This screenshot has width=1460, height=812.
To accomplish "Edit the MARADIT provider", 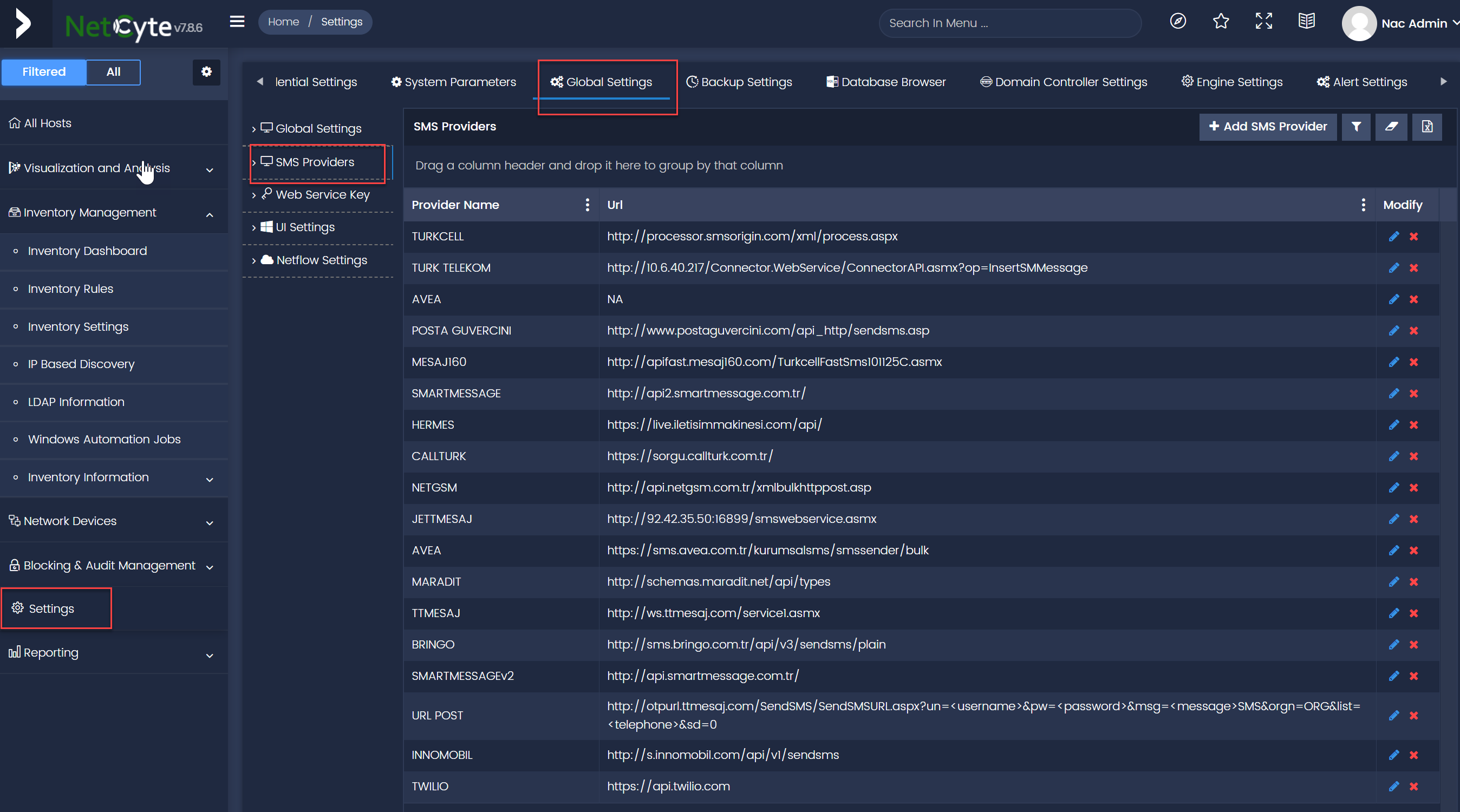I will 1394,582.
